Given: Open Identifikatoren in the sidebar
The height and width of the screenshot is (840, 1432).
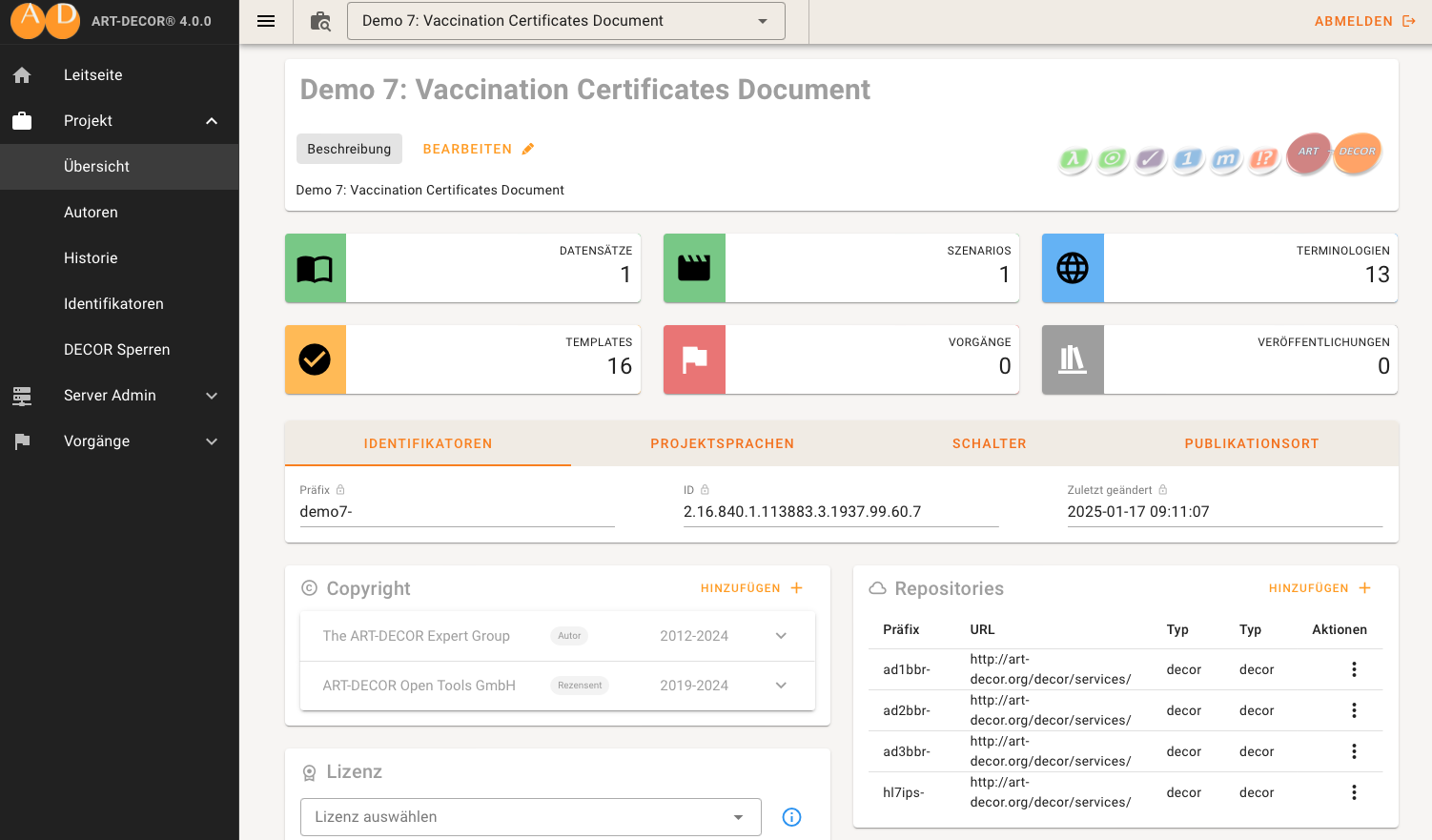Looking at the screenshot, I should 113,304.
